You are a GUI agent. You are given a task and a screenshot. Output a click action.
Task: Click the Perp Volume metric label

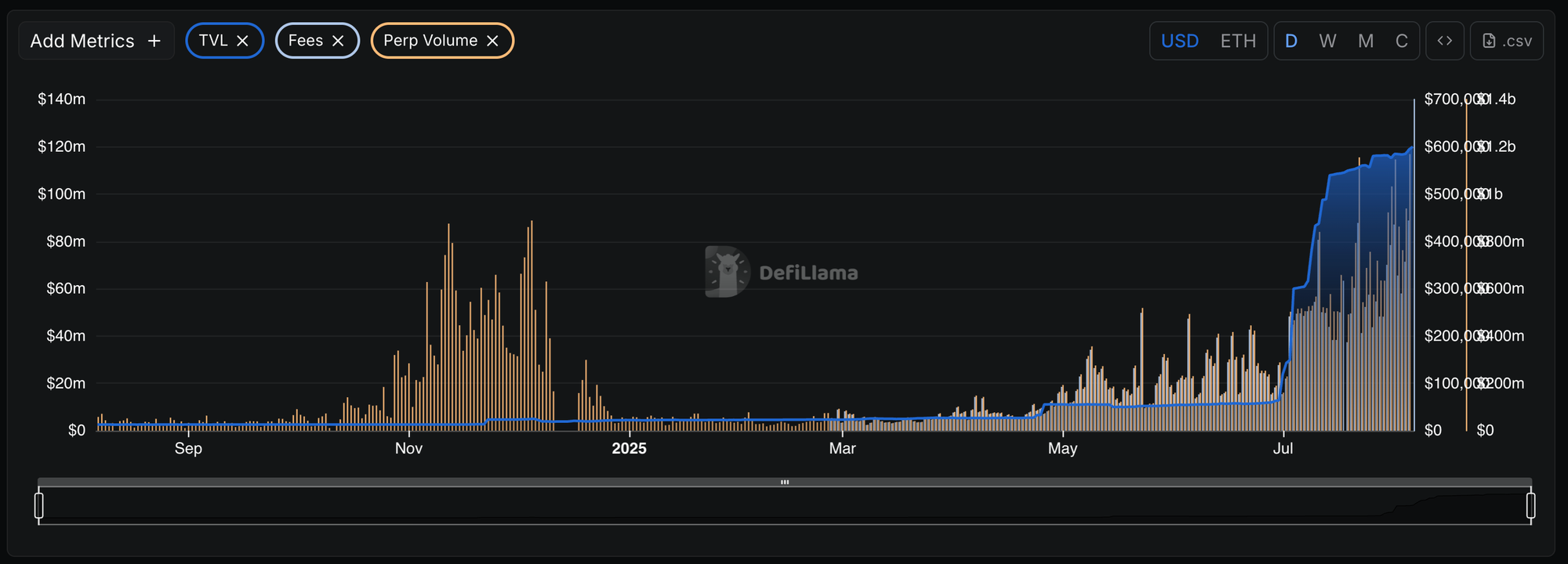[430, 41]
